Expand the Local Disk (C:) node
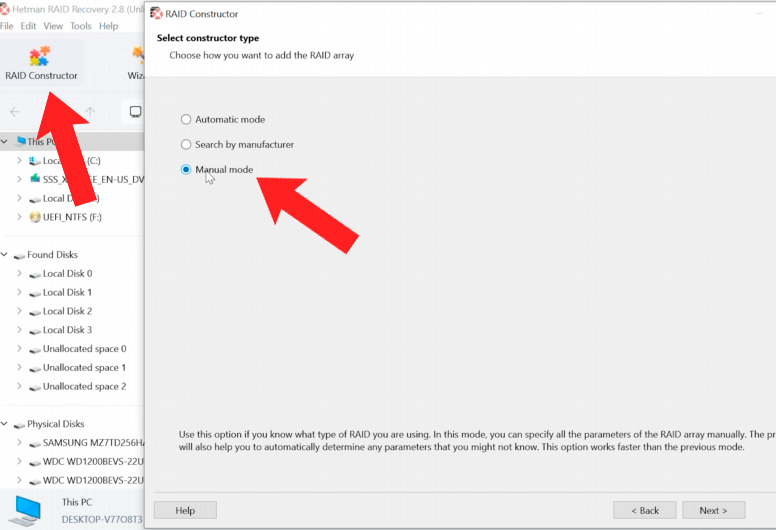This screenshot has width=776, height=530. click(19, 160)
